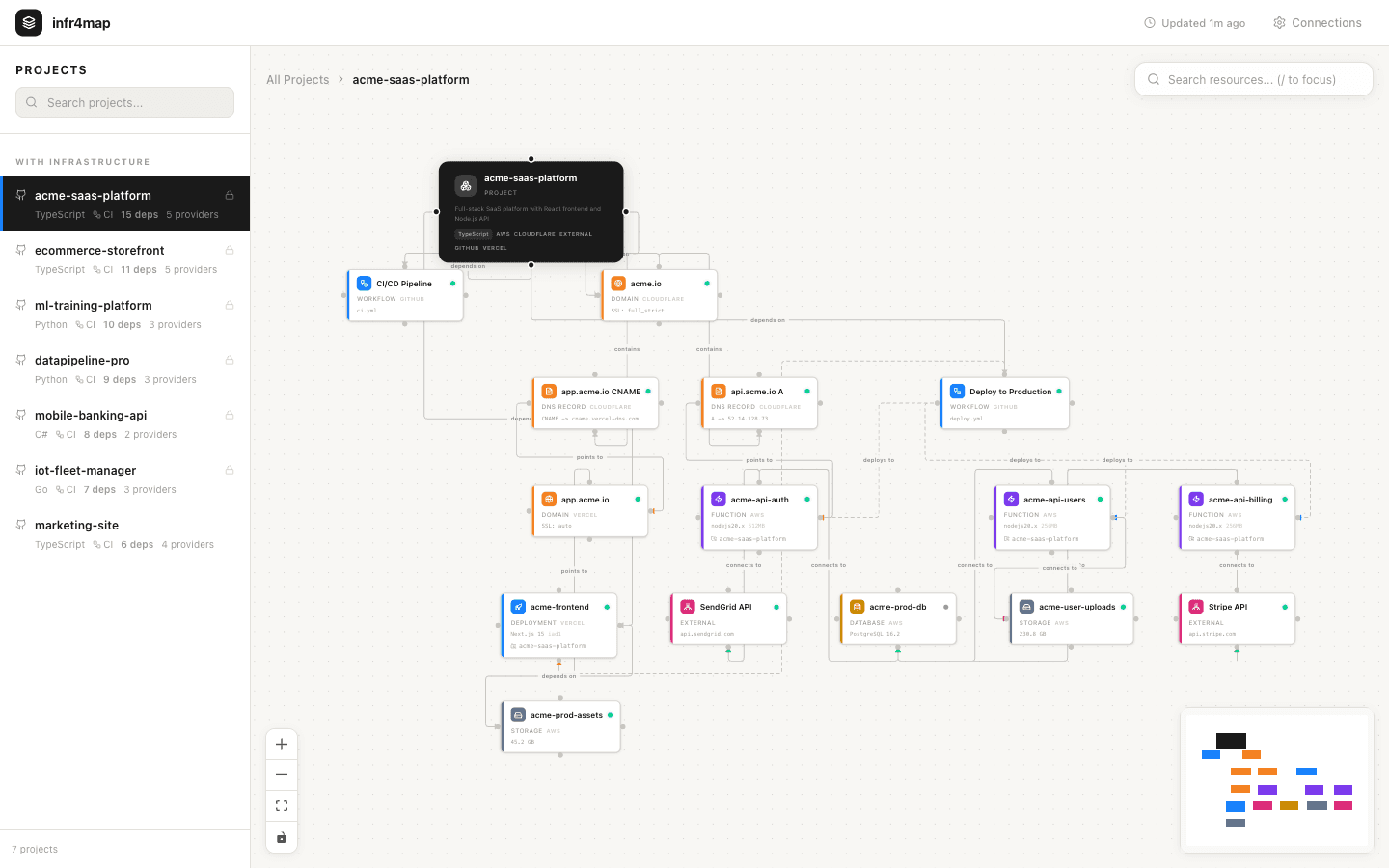
Task: Click lock icon on mobile-banking-api row
Action: (230, 415)
